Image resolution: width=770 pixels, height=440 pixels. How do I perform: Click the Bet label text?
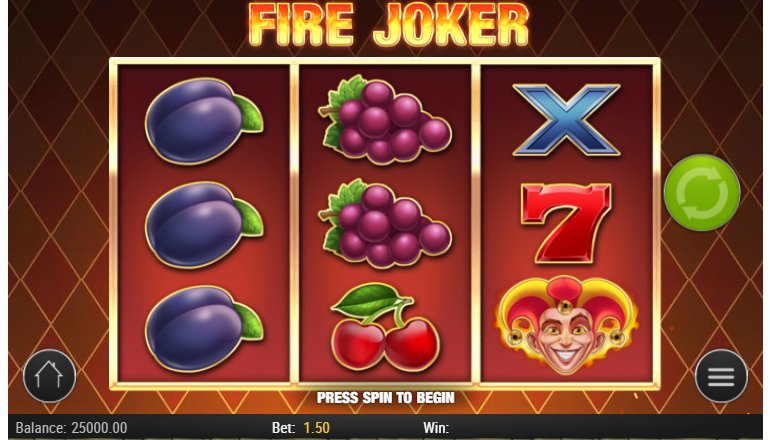[x=285, y=428]
